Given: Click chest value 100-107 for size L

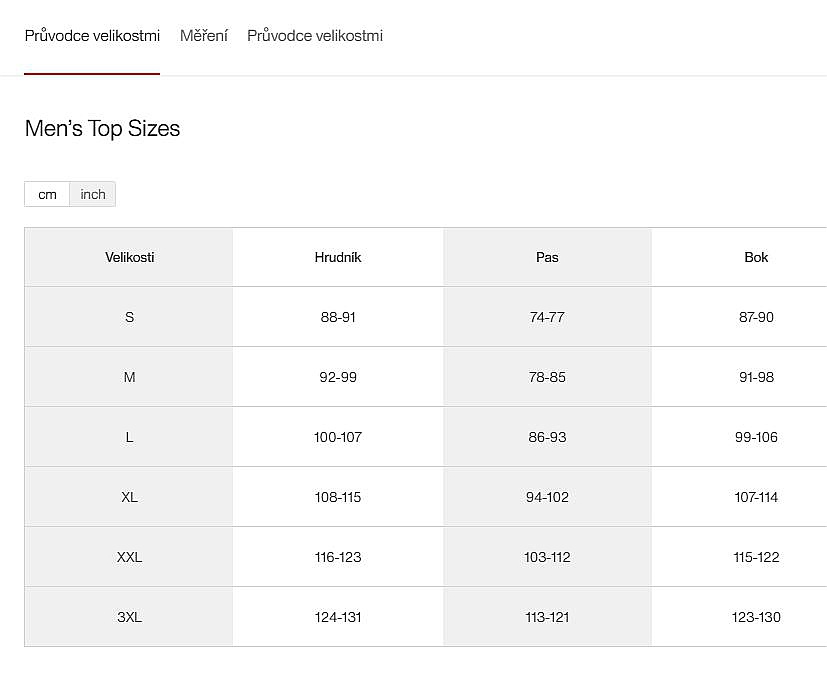Looking at the screenshot, I should (x=338, y=437).
